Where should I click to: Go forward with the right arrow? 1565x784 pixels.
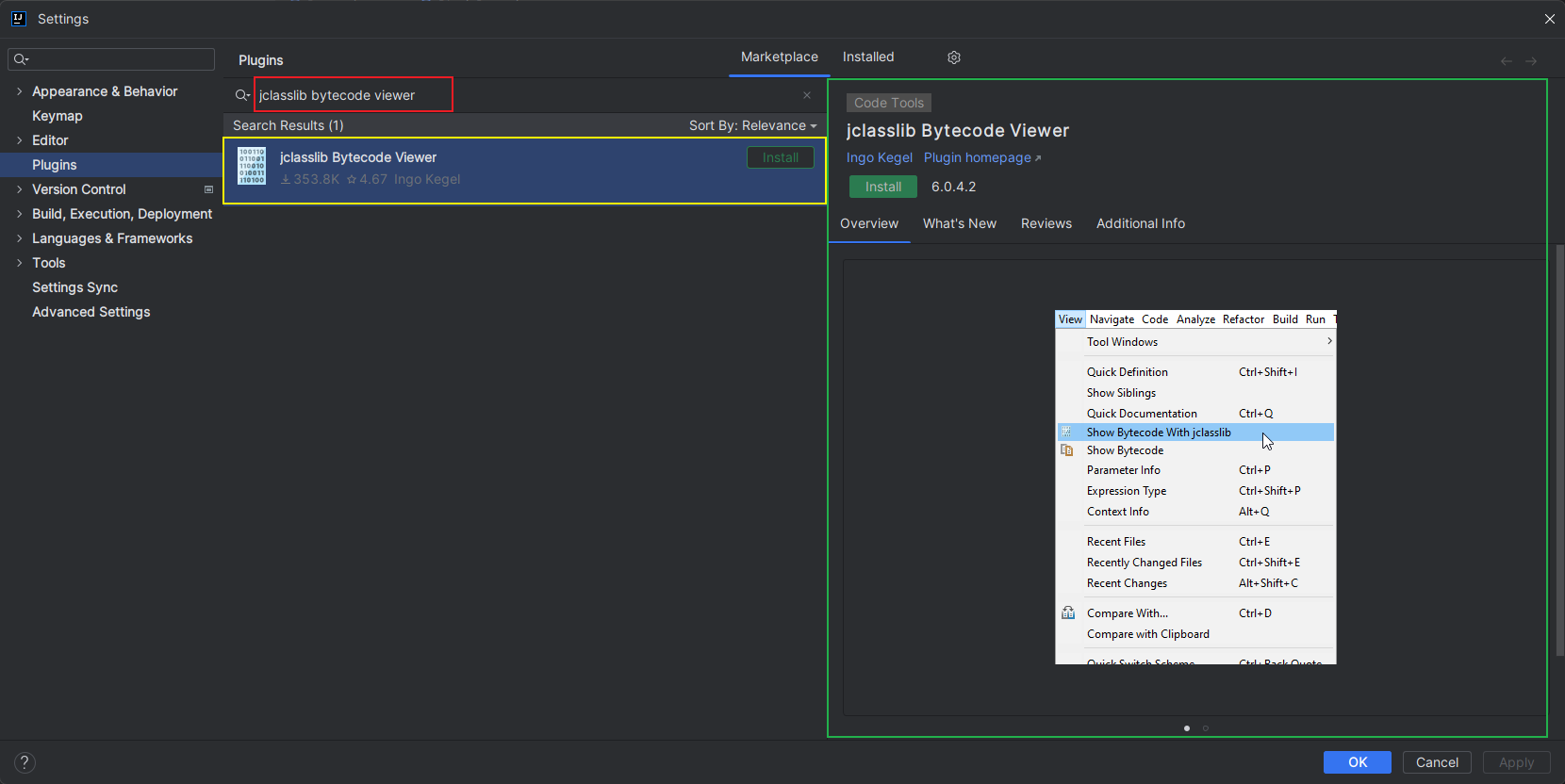tap(1531, 61)
